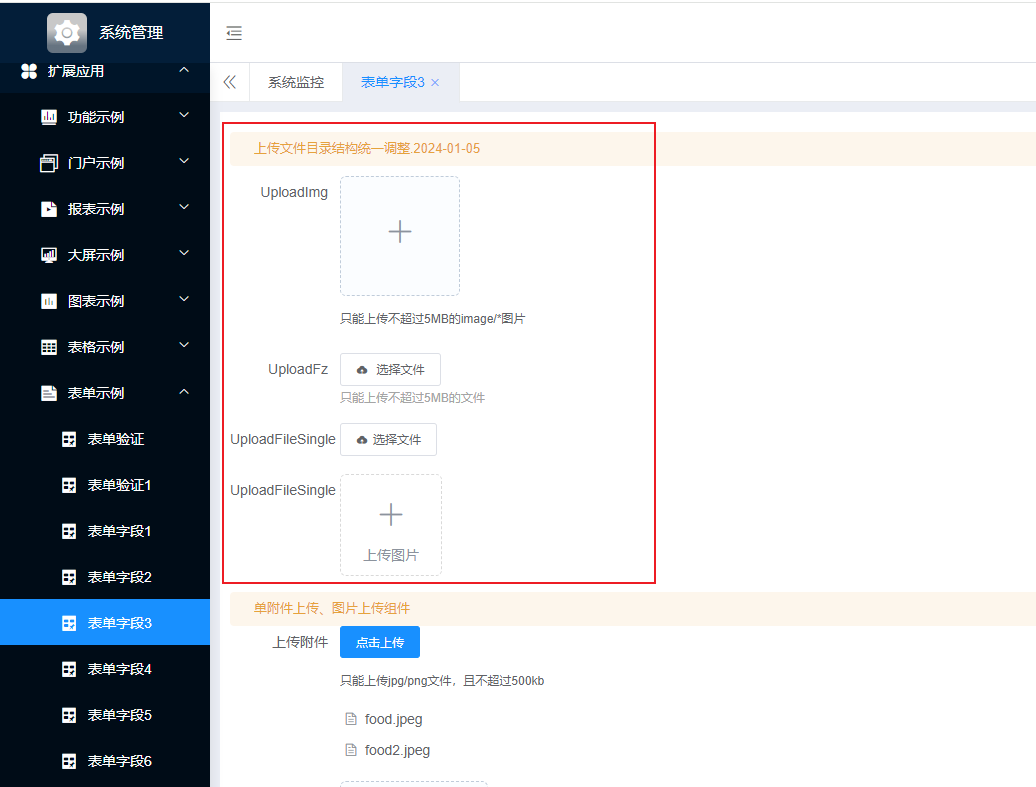
Task: Select the 功能示例 bar-chart icon
Action: tap(49, 117)
